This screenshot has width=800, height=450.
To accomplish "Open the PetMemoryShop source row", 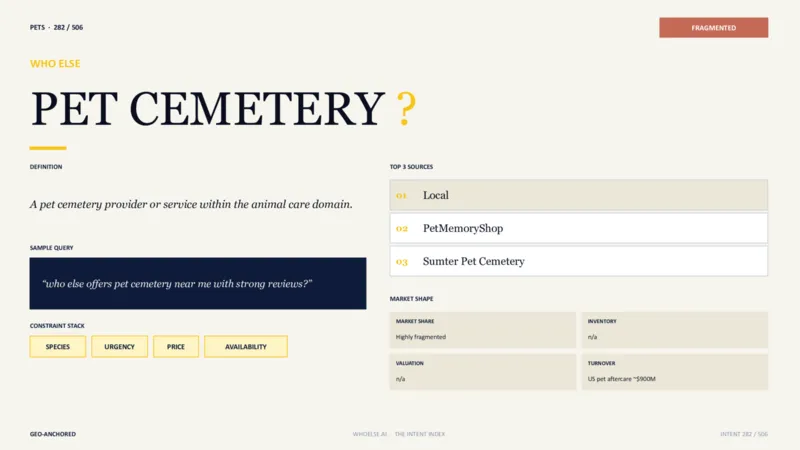I will (x=579, y=228).
